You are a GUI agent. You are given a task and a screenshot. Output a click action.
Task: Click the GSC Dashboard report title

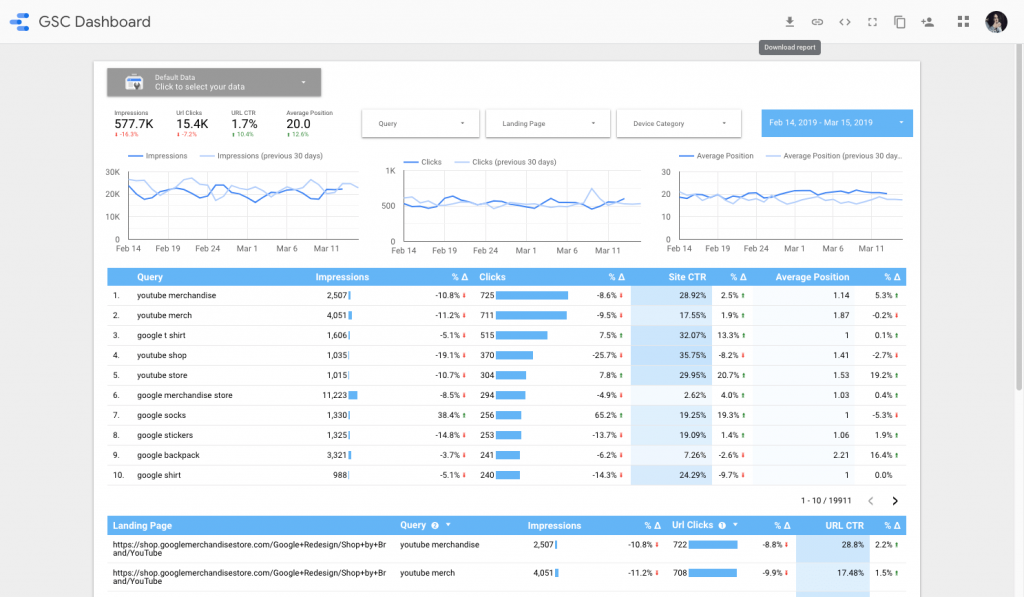coord(95,22)
